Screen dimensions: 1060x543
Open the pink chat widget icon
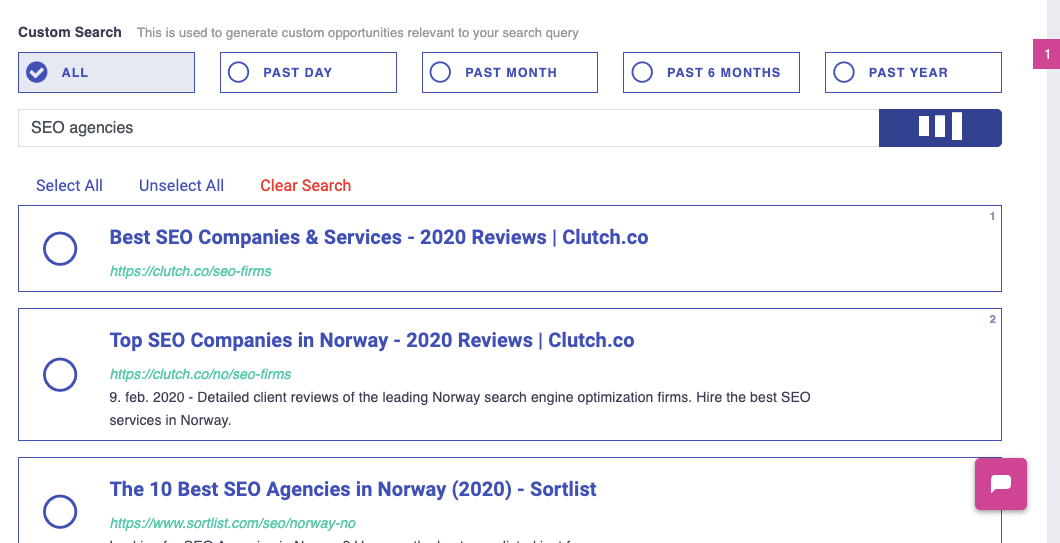1001,484
